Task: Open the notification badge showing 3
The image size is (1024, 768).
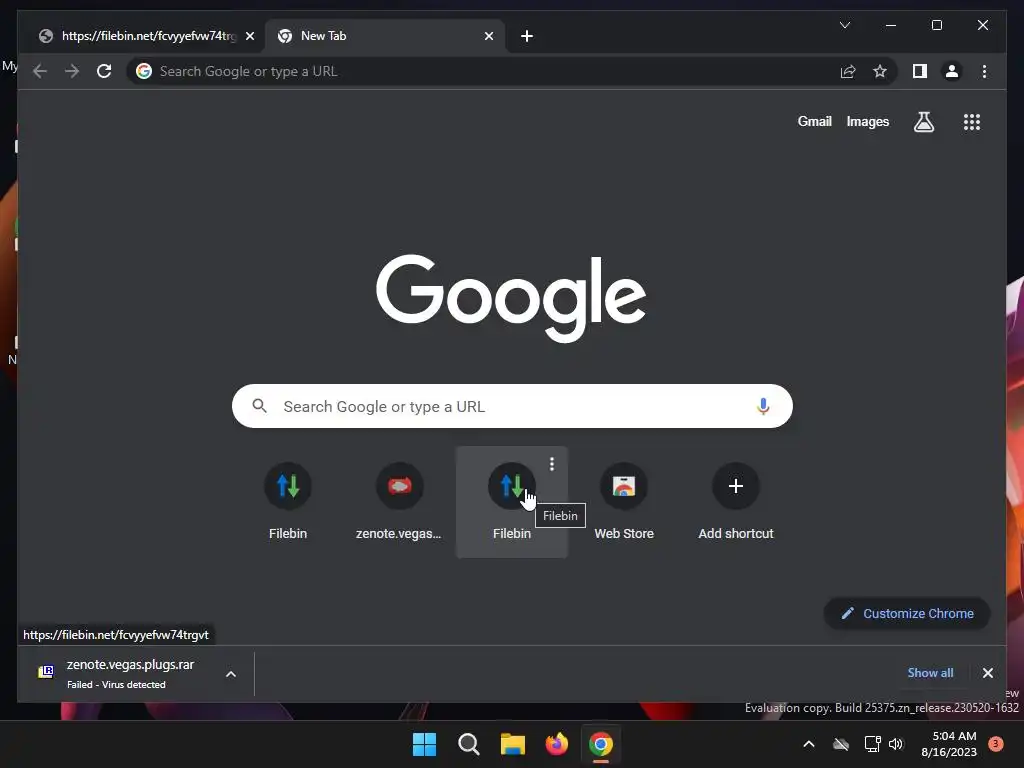Action: (x=995, y=744)
